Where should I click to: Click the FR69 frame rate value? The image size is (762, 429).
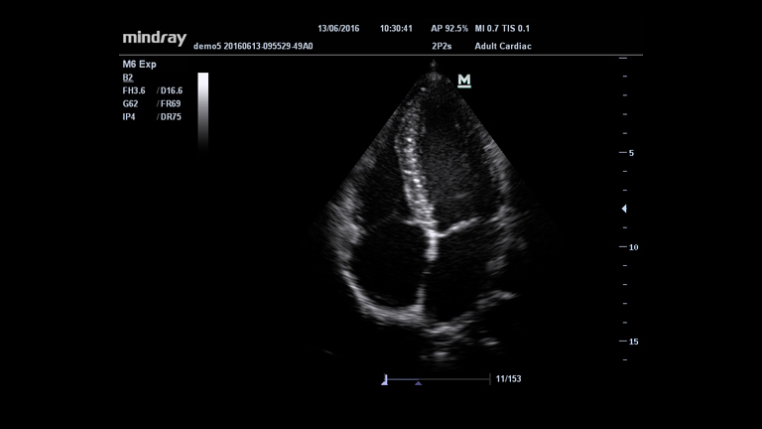click(x=169, y=103)
